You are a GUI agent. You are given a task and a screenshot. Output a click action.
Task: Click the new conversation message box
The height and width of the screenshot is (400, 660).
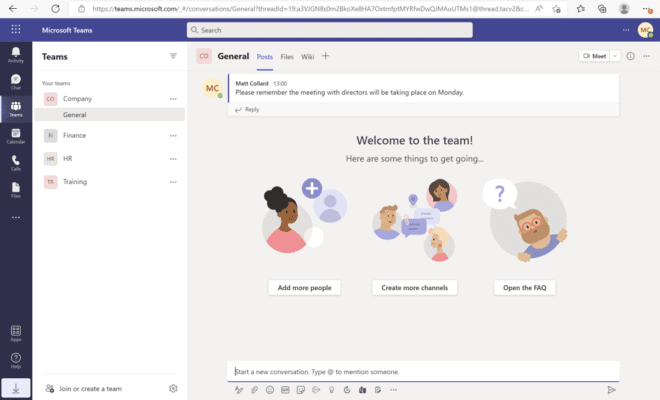[x=423, y=371]
